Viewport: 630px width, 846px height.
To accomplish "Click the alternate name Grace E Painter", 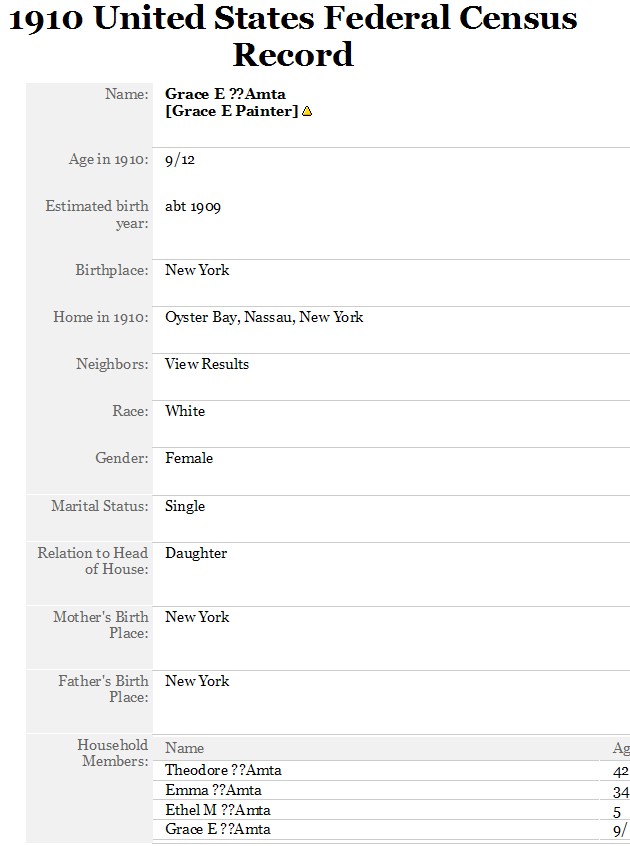I will coord(231,111).
